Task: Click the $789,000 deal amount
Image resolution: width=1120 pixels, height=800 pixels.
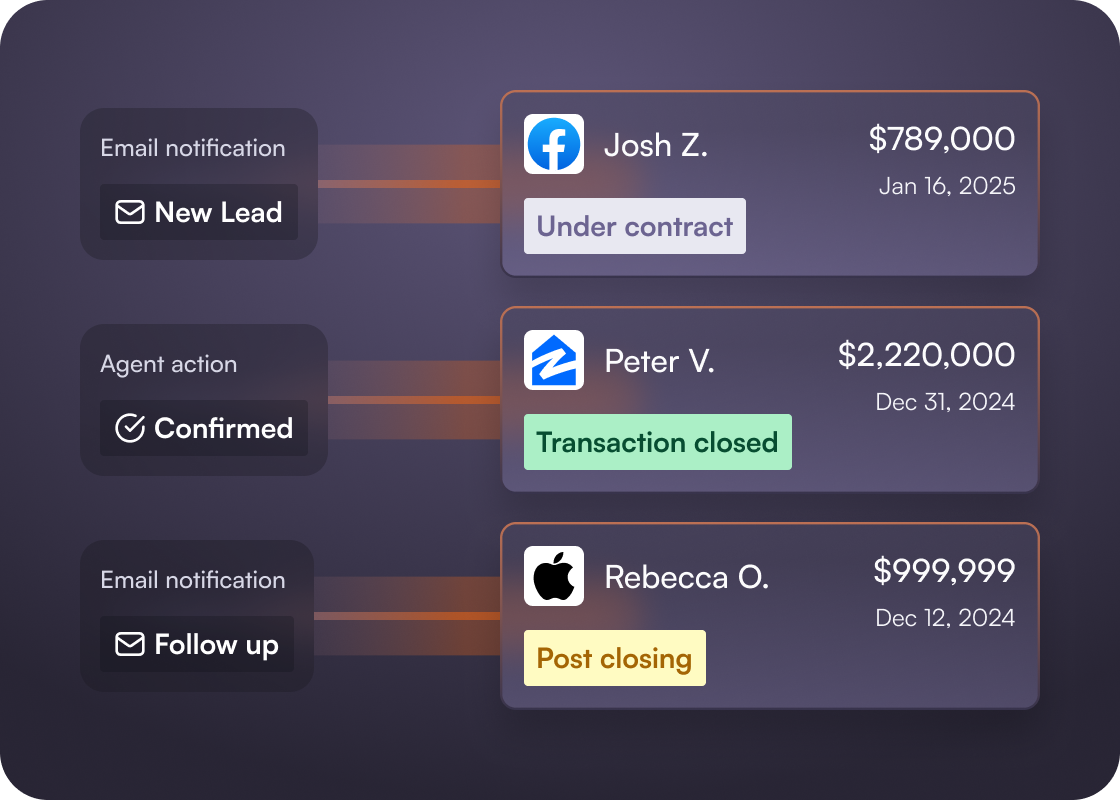Action: 941,139
